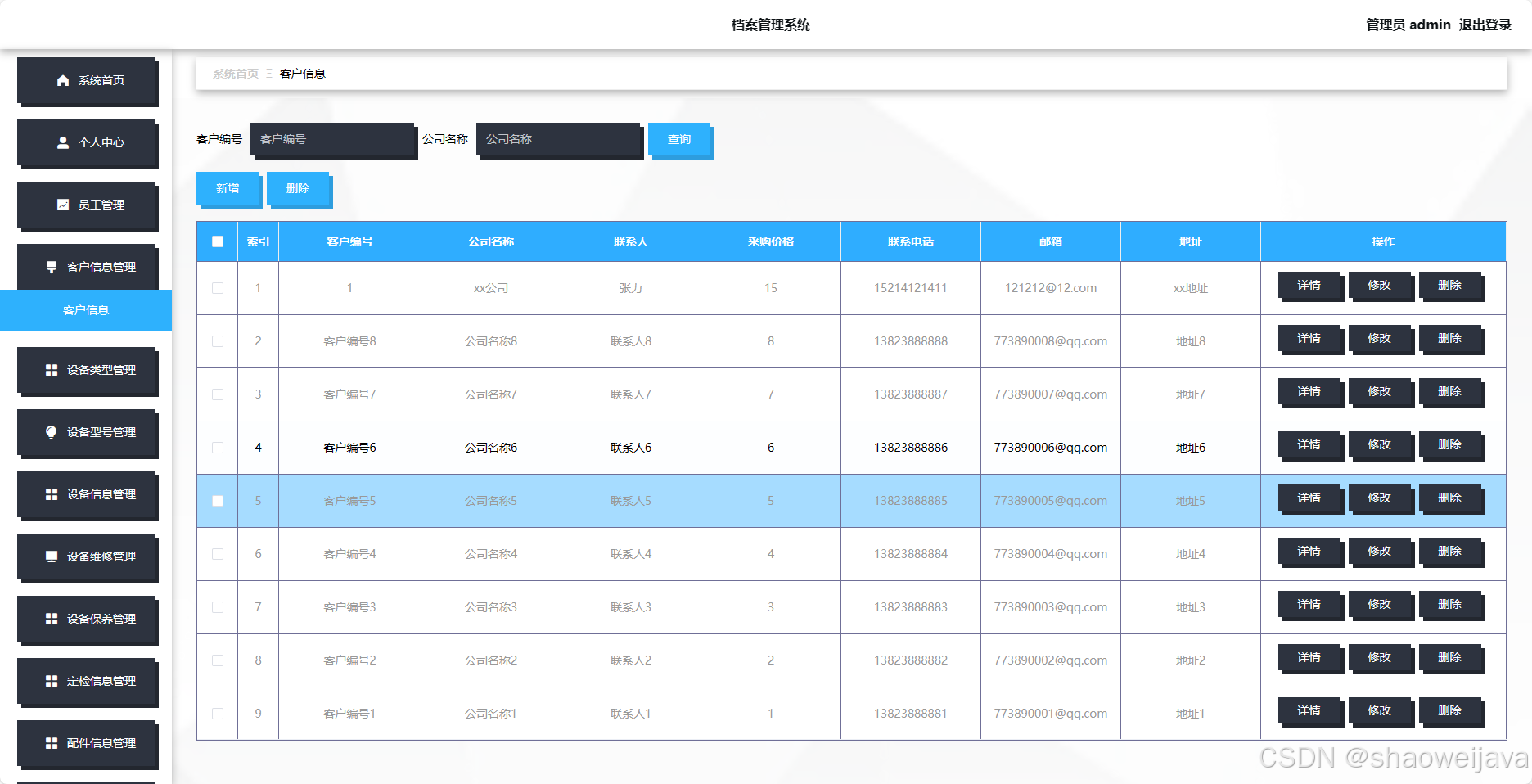Click 管理员 admin label in header
This screenshot has width=1532, height=784.
pos(1408,25)
